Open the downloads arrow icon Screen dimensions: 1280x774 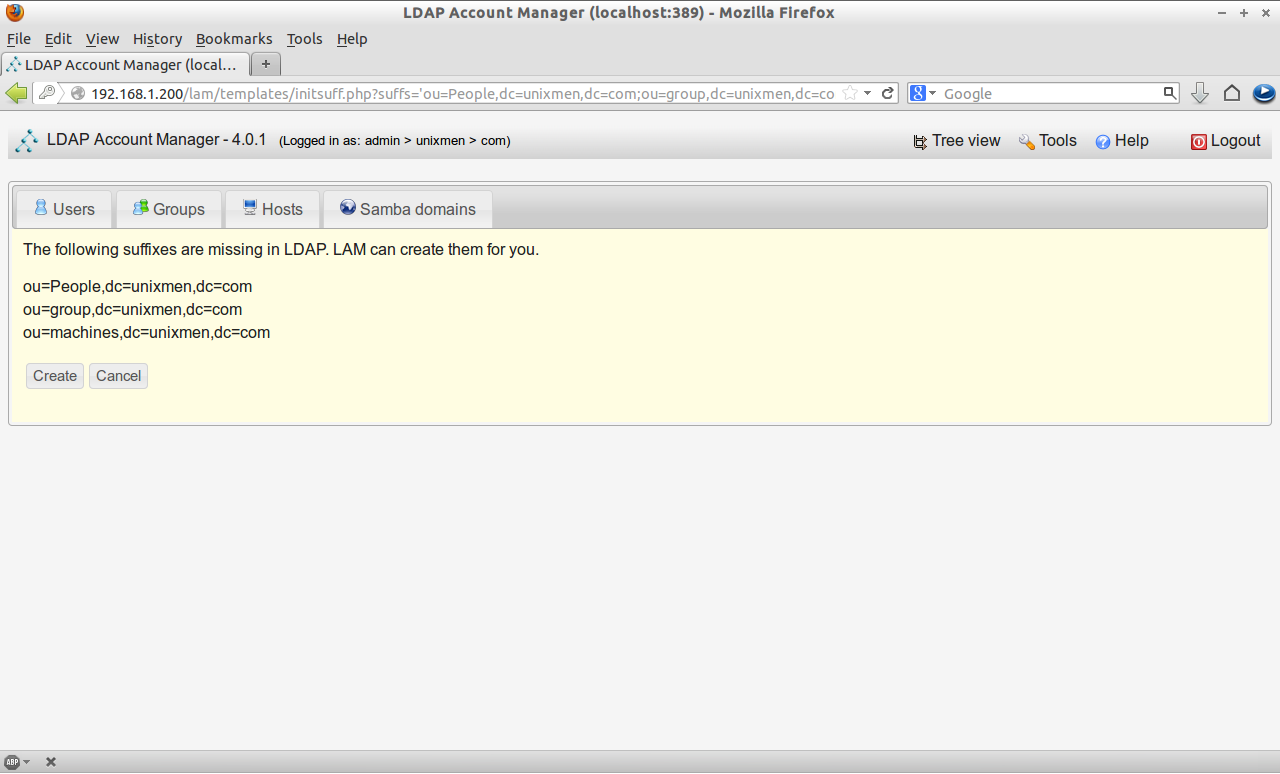click(1200, 93)
